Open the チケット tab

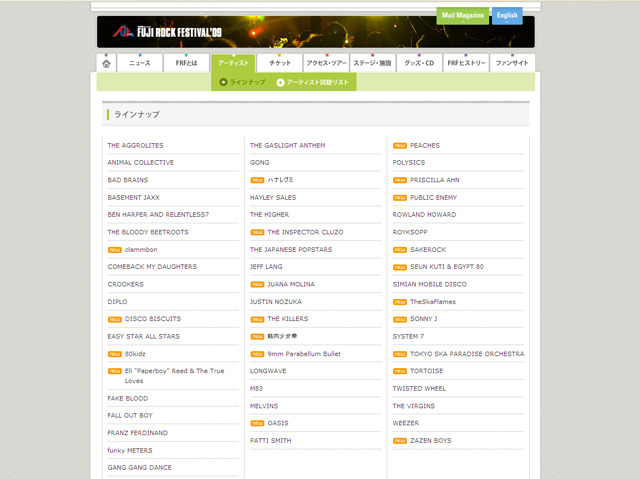(280, 63)
